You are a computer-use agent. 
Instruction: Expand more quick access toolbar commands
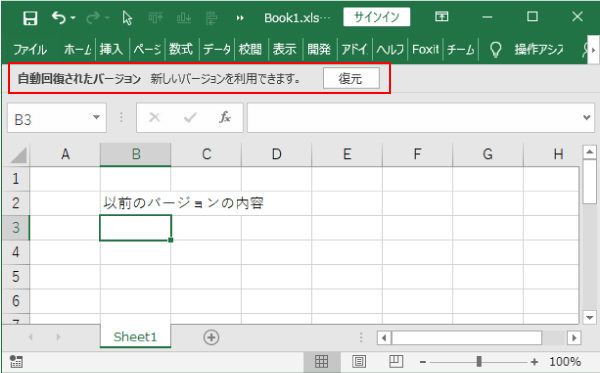[x=240, y=18]
